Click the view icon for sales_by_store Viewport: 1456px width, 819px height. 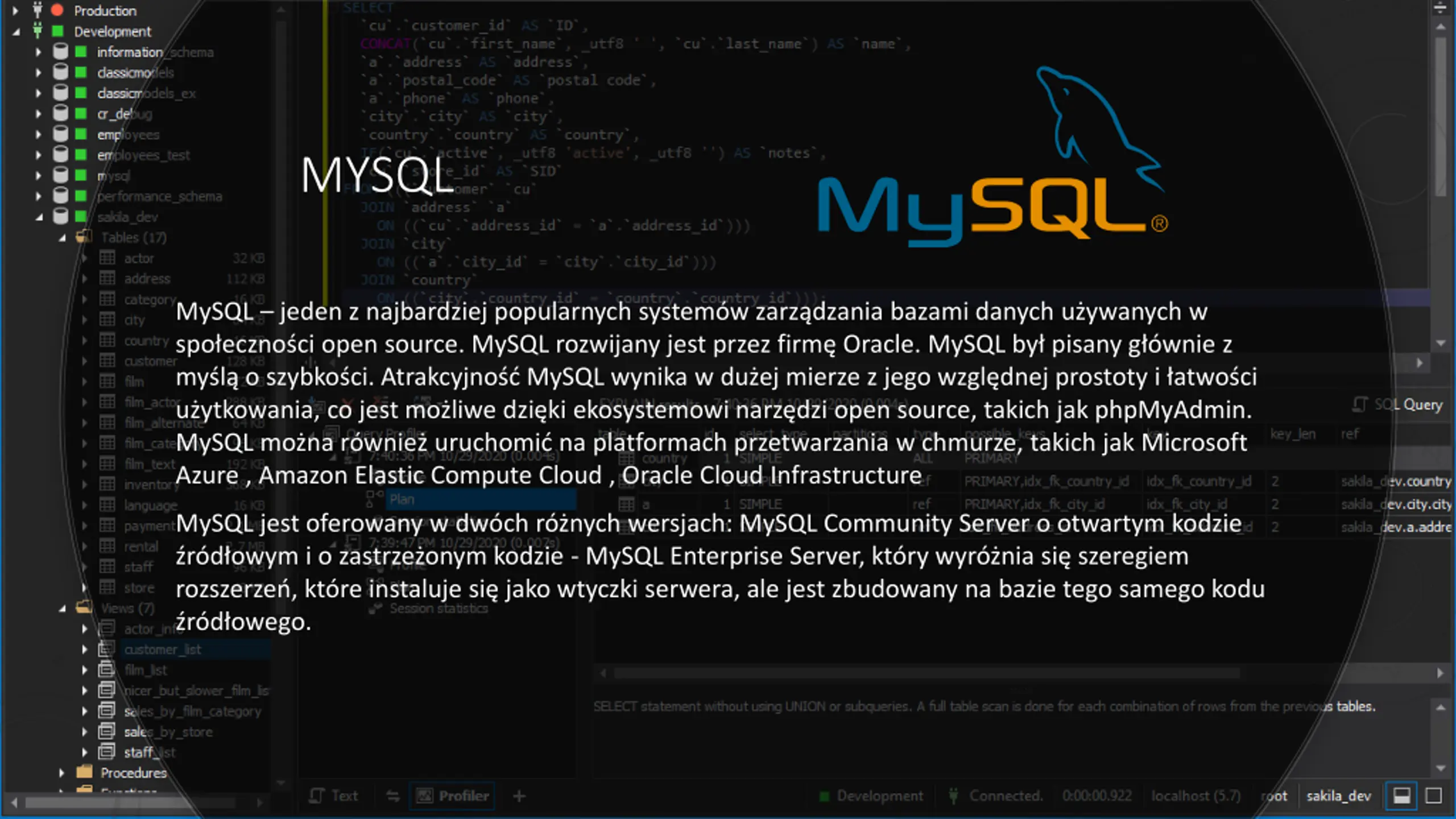coord(106,731)
